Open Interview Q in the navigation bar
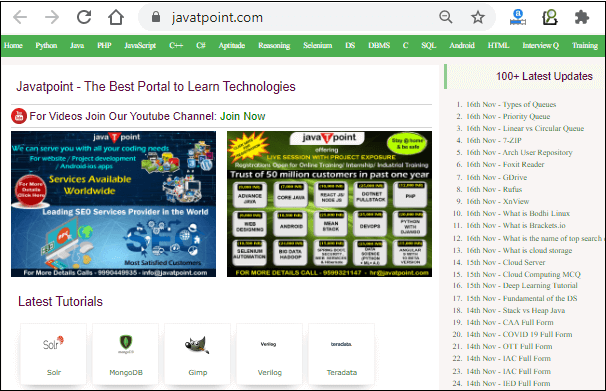This screenshot has height=391, width=606. pos(541,46)
